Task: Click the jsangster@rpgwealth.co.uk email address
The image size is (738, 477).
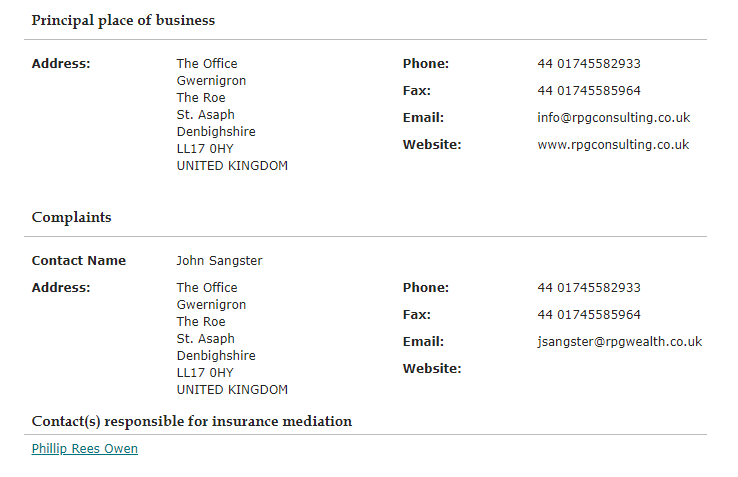Action: pos(619,342)
